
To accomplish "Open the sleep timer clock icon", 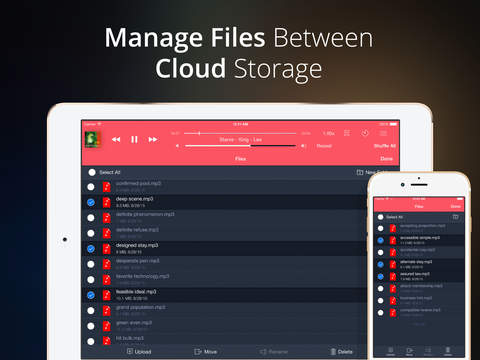I will click(365, 133).
